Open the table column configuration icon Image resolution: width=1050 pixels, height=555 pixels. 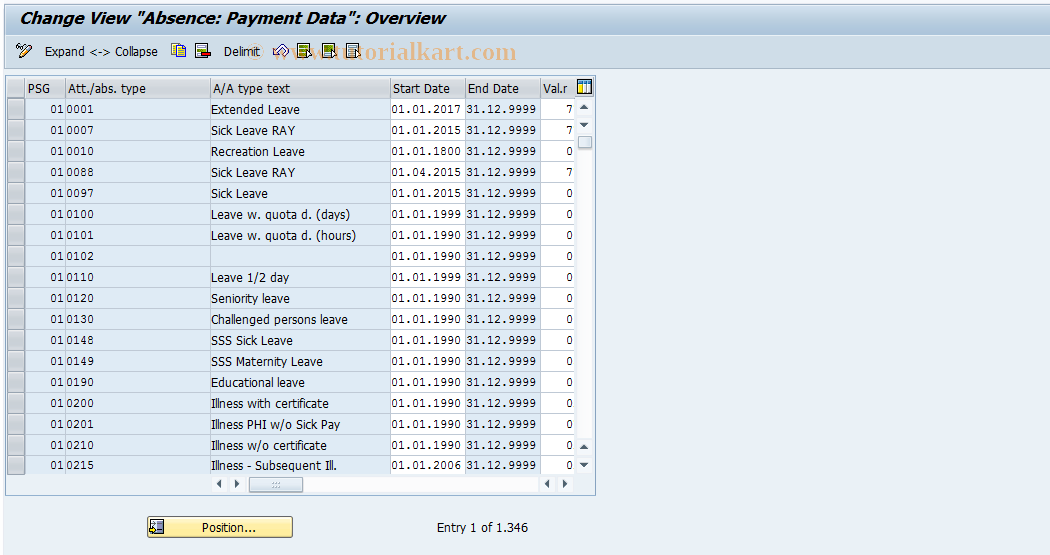coord(584,87)
